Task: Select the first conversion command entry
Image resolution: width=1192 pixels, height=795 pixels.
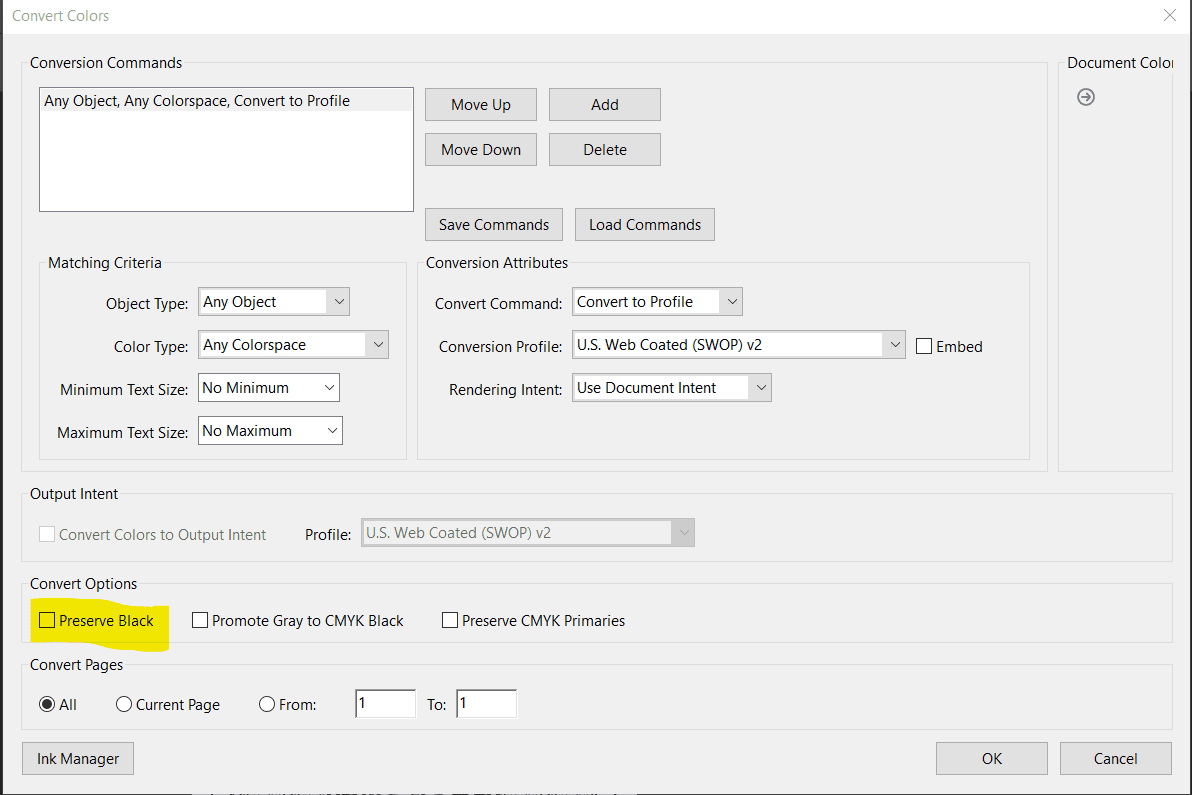Action: (197, 101)
